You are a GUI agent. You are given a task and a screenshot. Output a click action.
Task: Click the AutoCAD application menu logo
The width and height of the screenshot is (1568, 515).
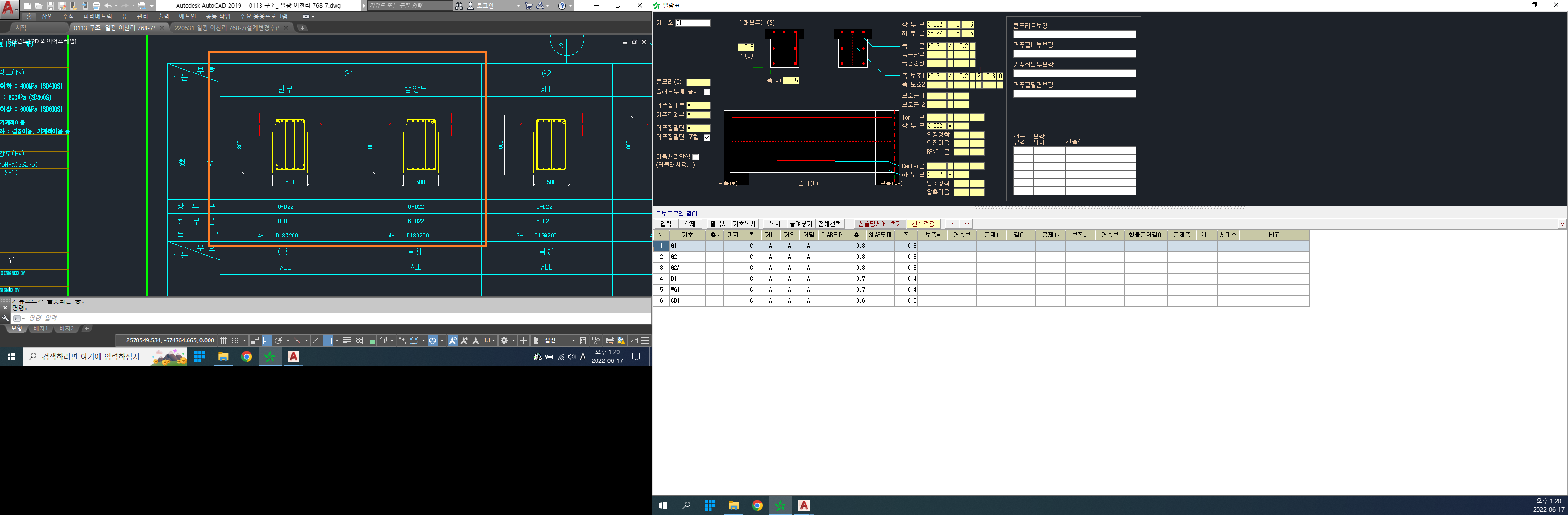[x=9, y=9]
